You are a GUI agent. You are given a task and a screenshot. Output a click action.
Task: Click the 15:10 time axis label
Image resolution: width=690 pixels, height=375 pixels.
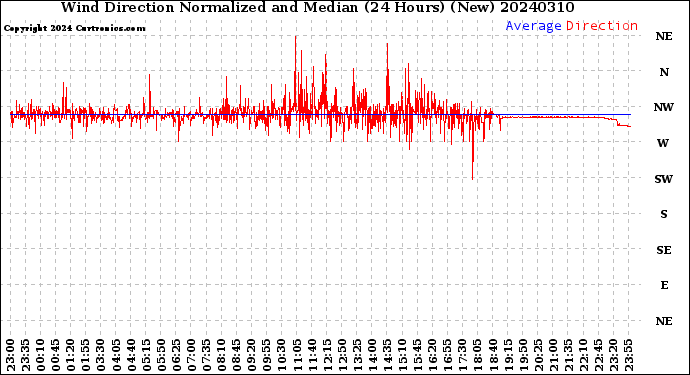click(x=403, y=356)
